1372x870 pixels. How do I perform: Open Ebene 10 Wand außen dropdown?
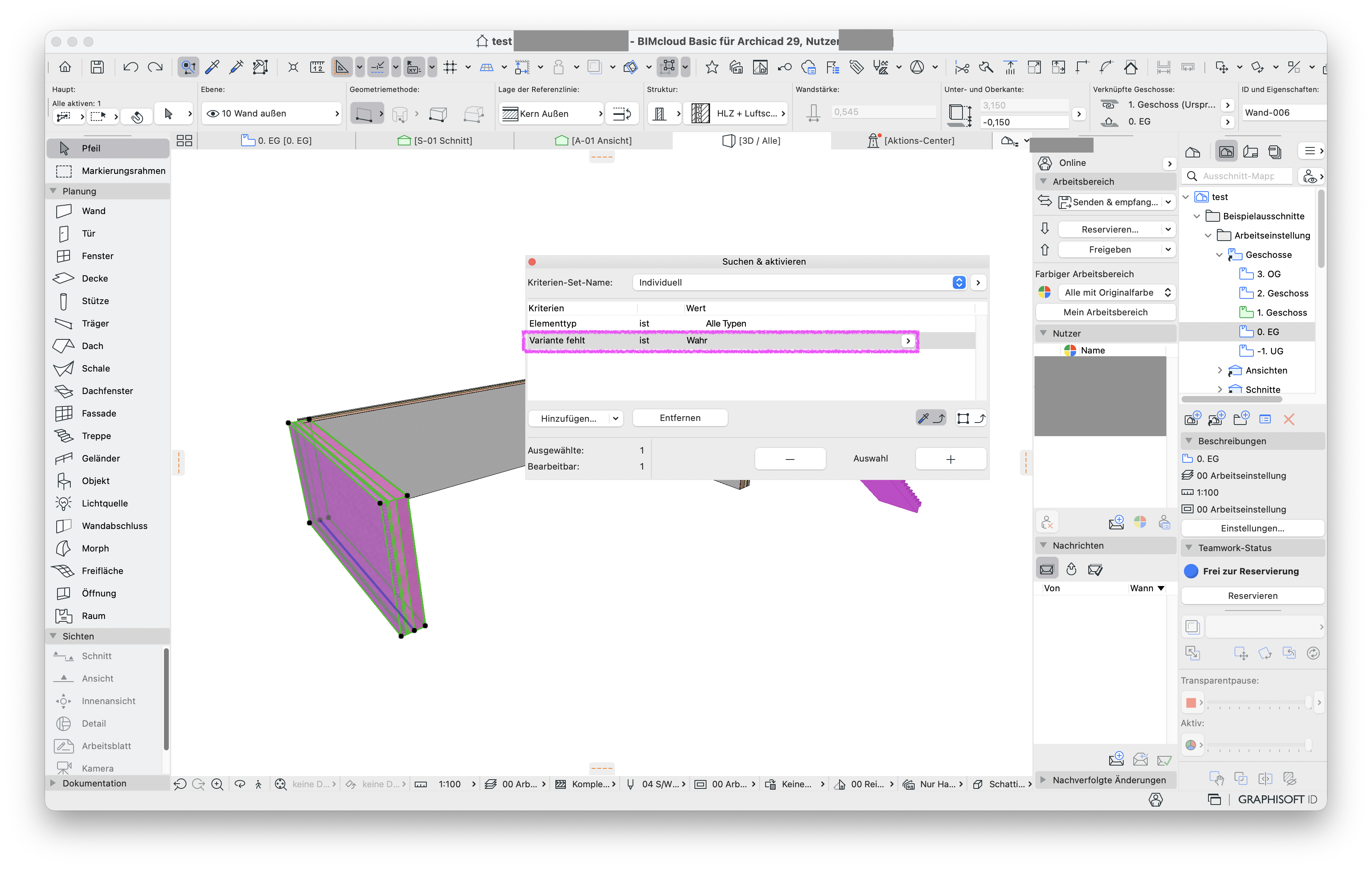271,113
